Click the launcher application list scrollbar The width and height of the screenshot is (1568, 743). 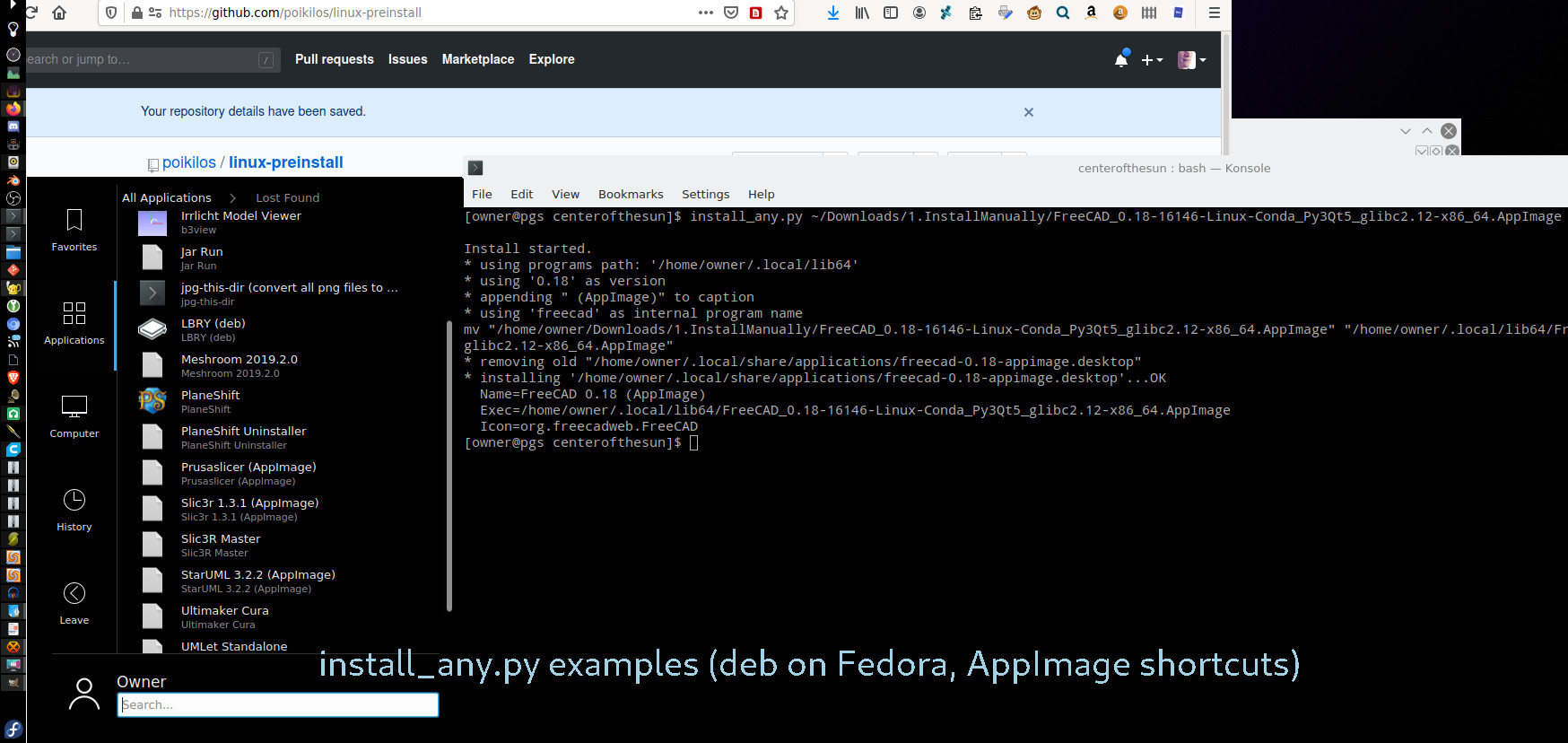(449, 465)
